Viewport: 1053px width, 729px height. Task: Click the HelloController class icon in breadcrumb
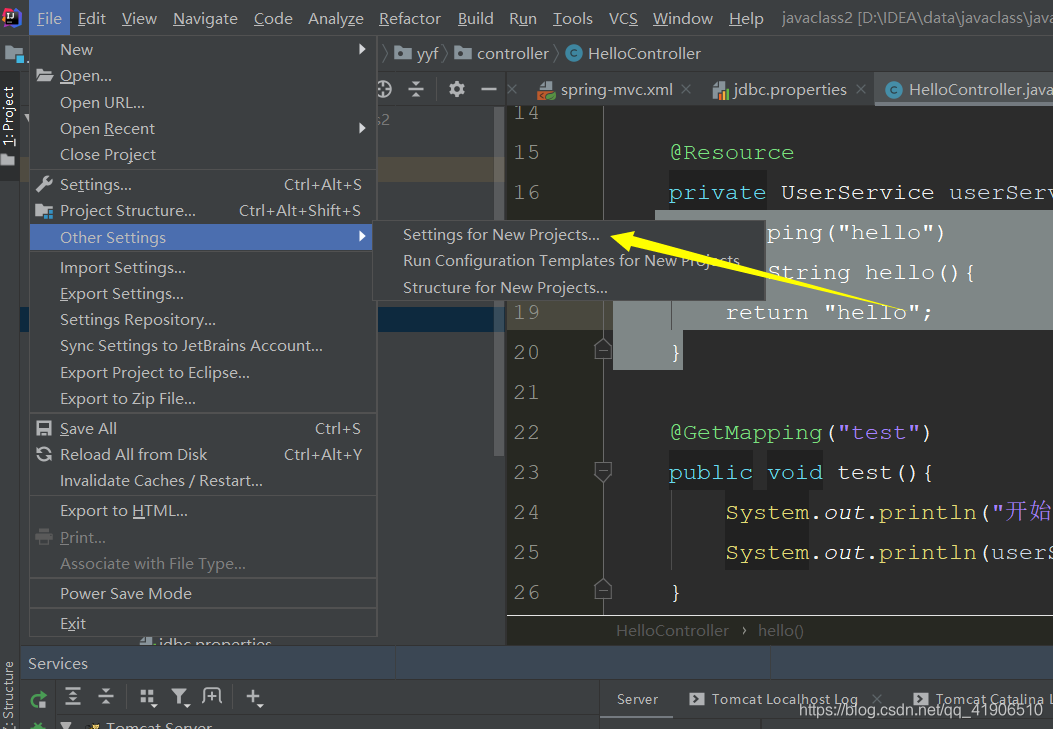[x=574, y=54]
